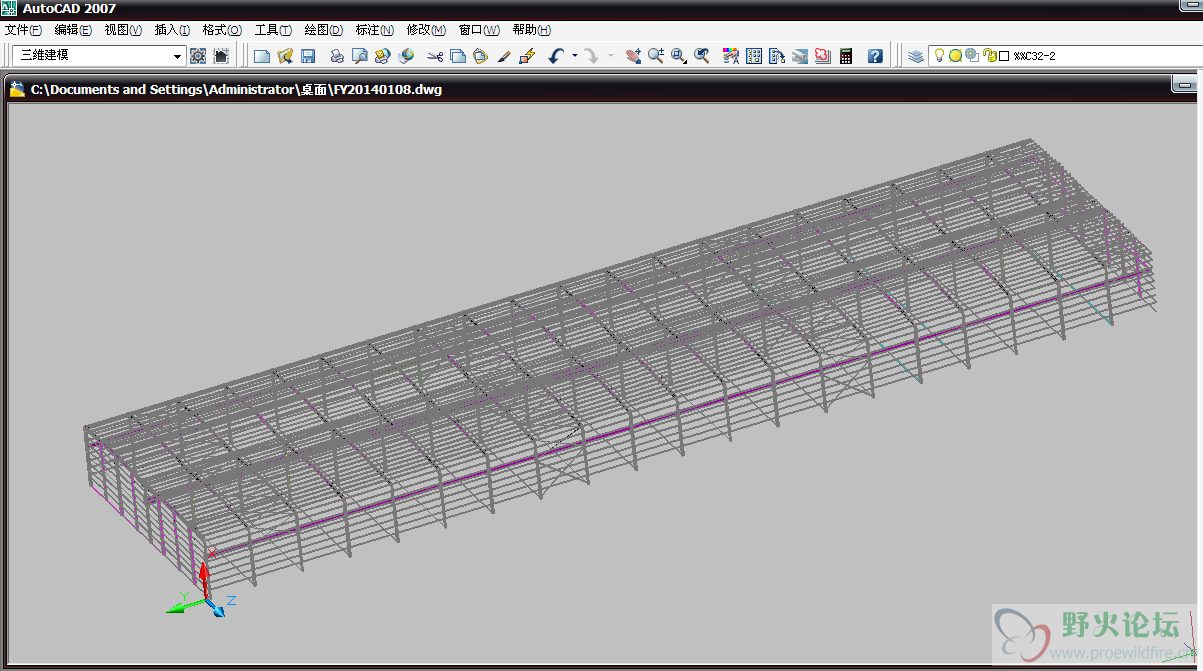Paste from clipboard icon
Screen dimensions: 1203x671
pyautogui.click(x=481, y=56)
